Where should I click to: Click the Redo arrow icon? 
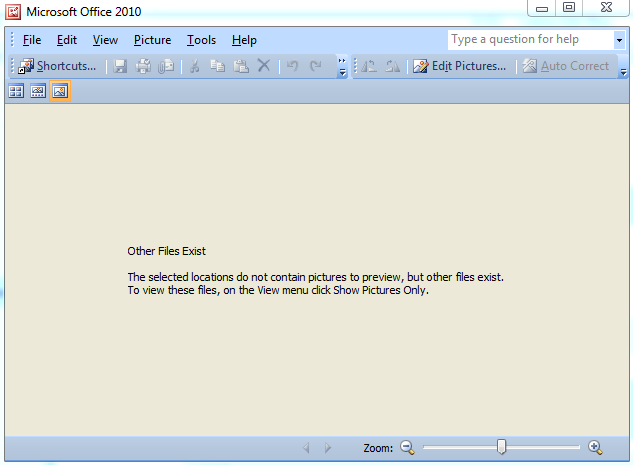[316, 66]
